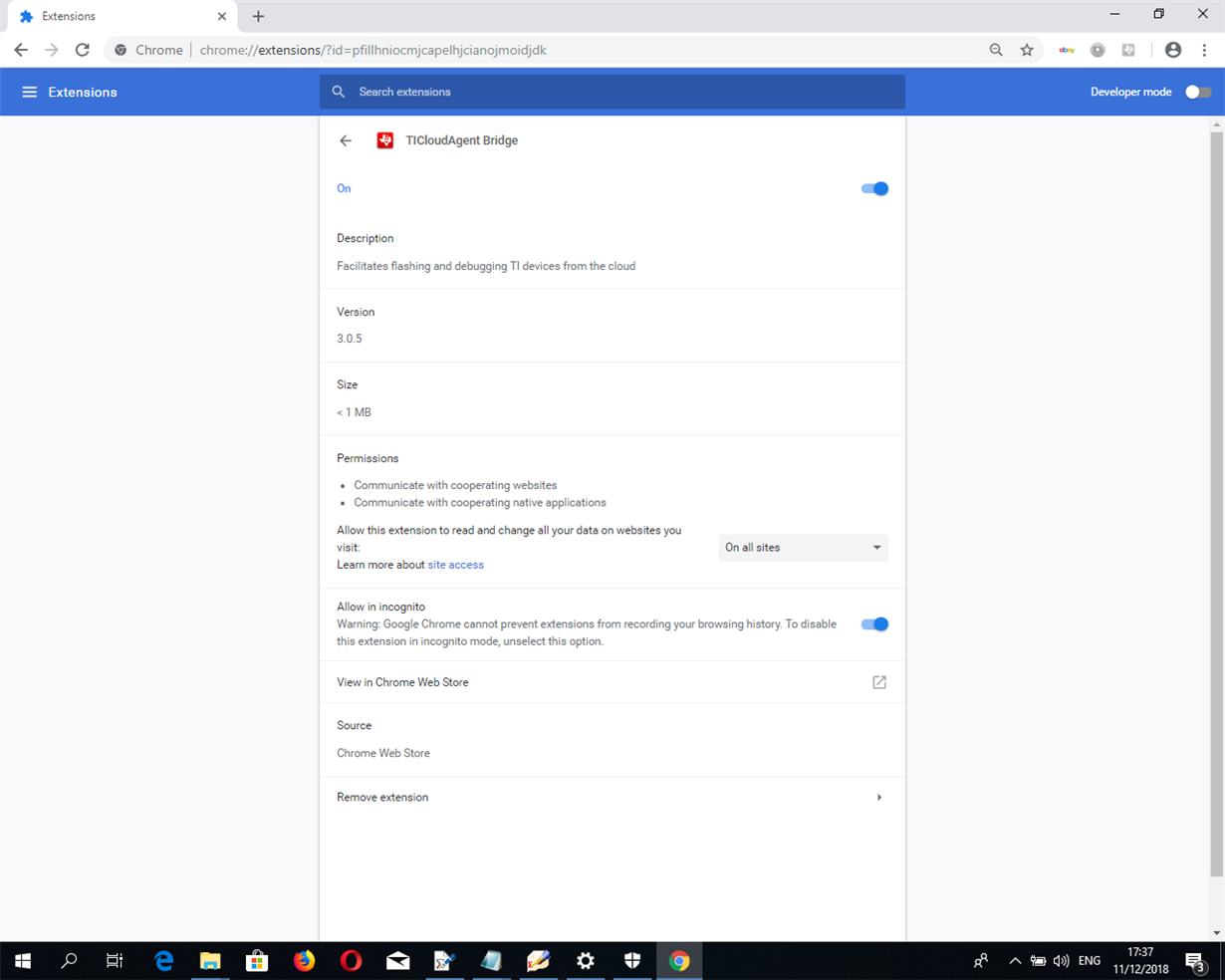Open Settings gear on taskbar

tap(586, 961)
